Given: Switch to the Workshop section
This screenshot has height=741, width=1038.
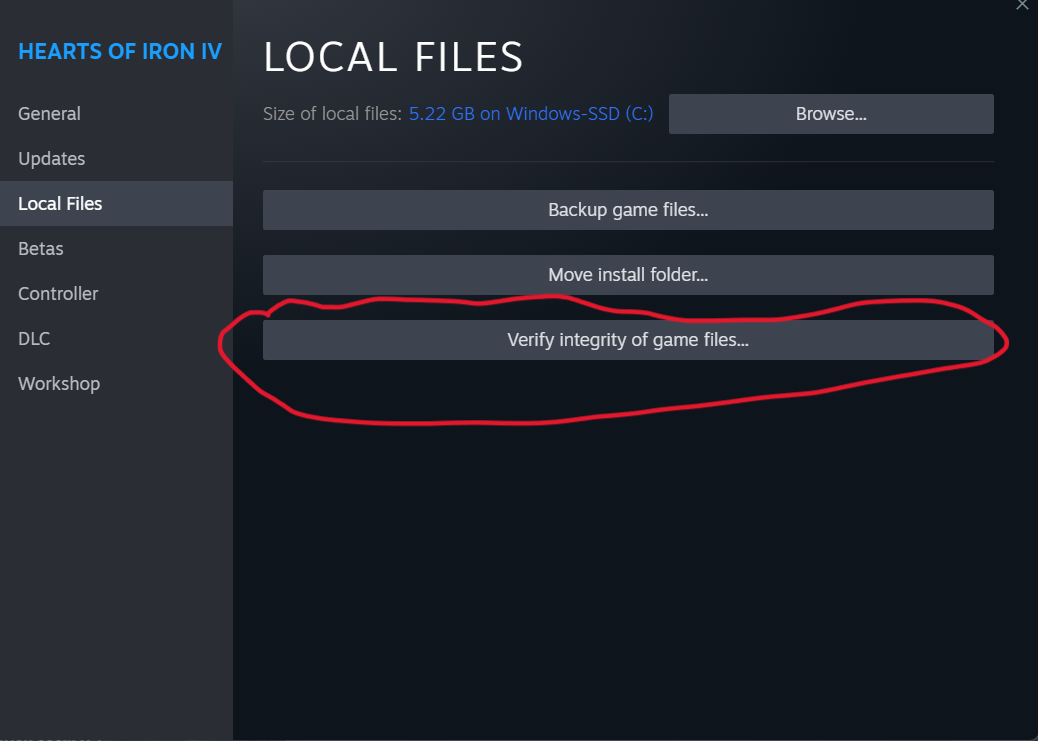Looking at the screenshot, I should 59,383.
